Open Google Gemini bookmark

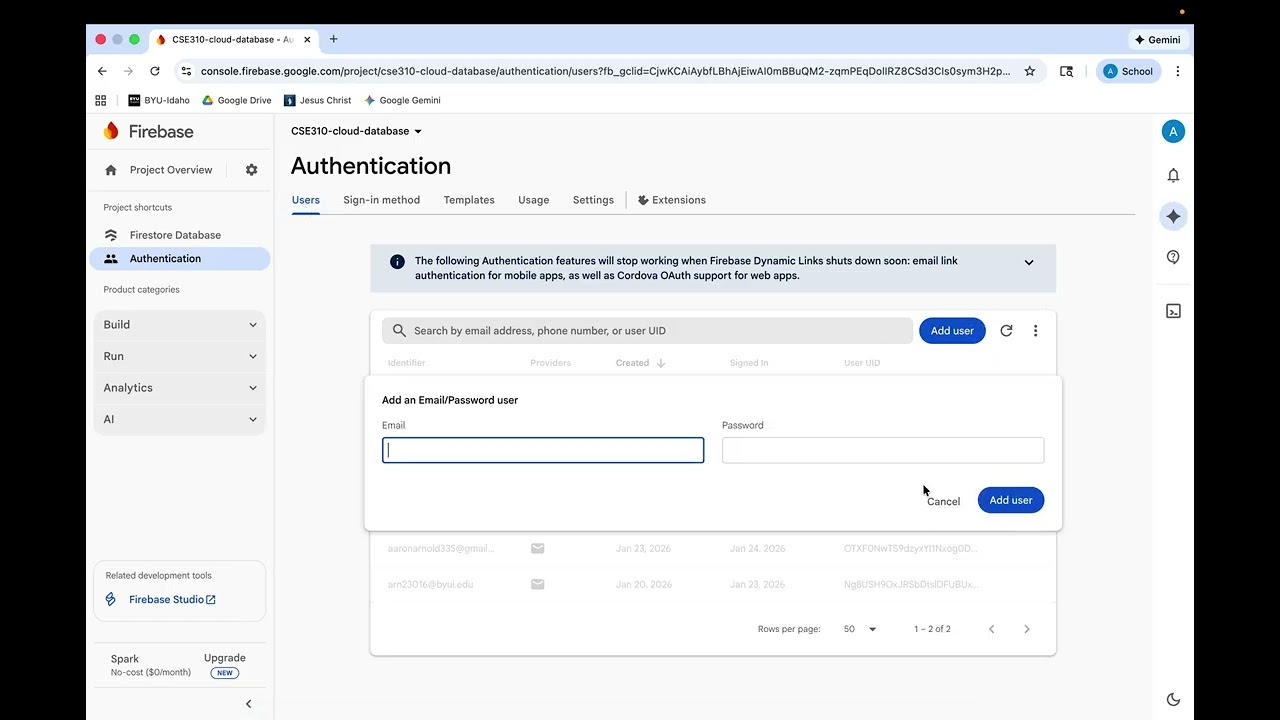(x=402, y=100)
